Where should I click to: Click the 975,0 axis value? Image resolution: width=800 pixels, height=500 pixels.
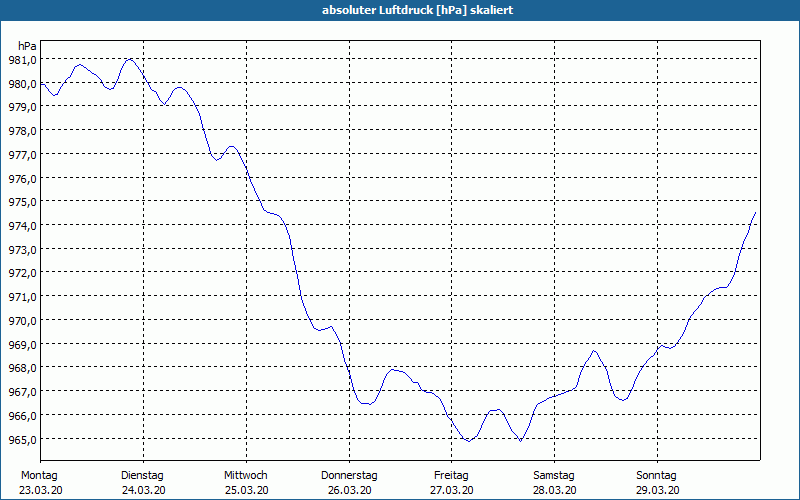click(x=22, y=202)
